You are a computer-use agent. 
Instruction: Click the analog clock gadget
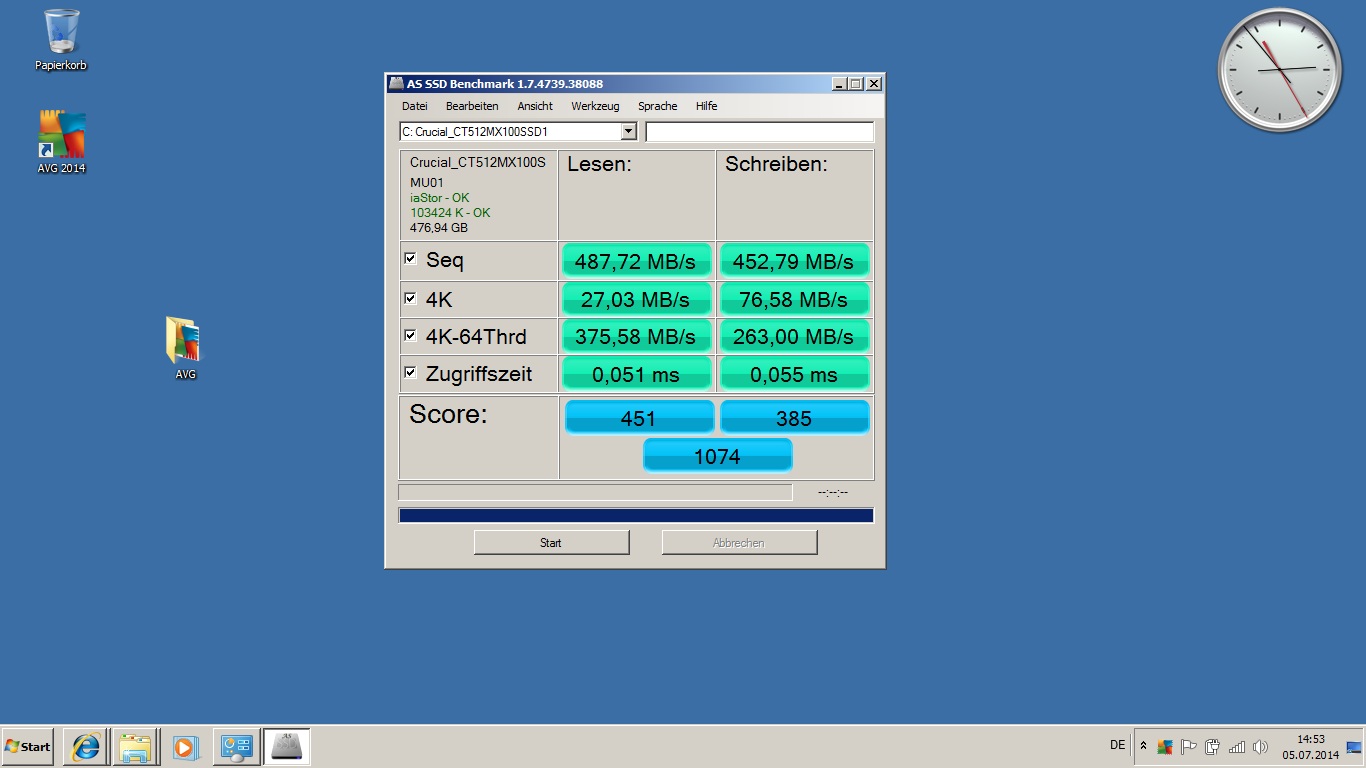[x=1280, y=70]
